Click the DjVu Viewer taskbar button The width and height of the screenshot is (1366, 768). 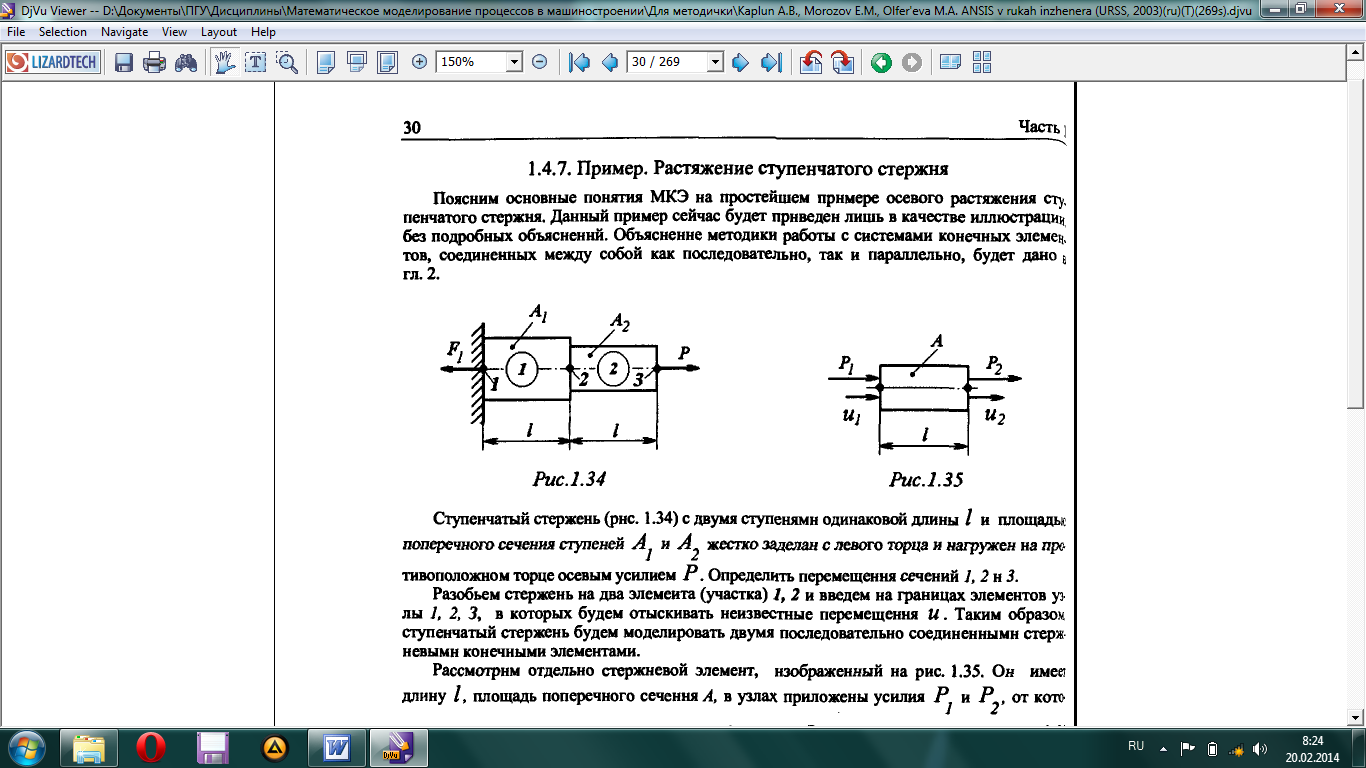tap(400, 748)
